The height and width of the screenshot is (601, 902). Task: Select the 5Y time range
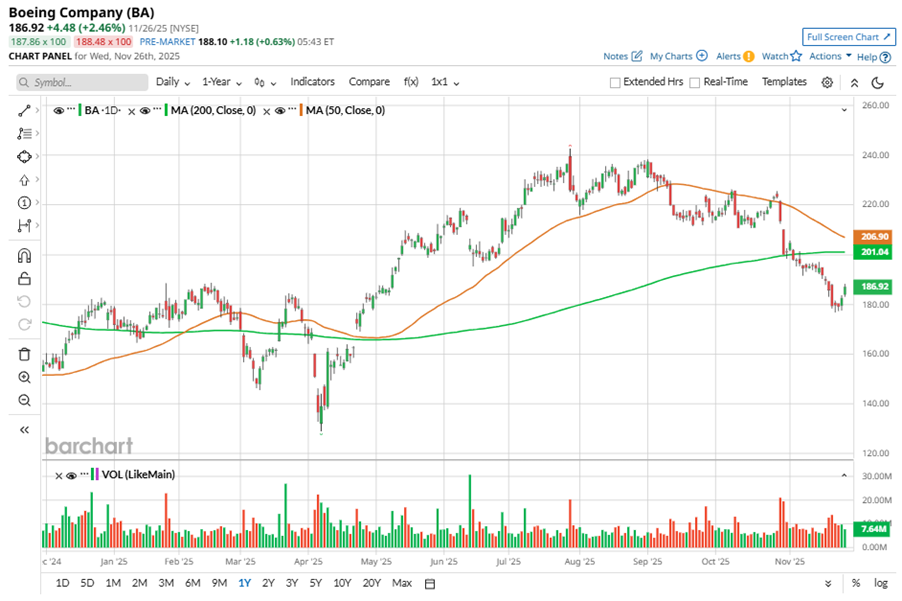(x=316, y=583)
